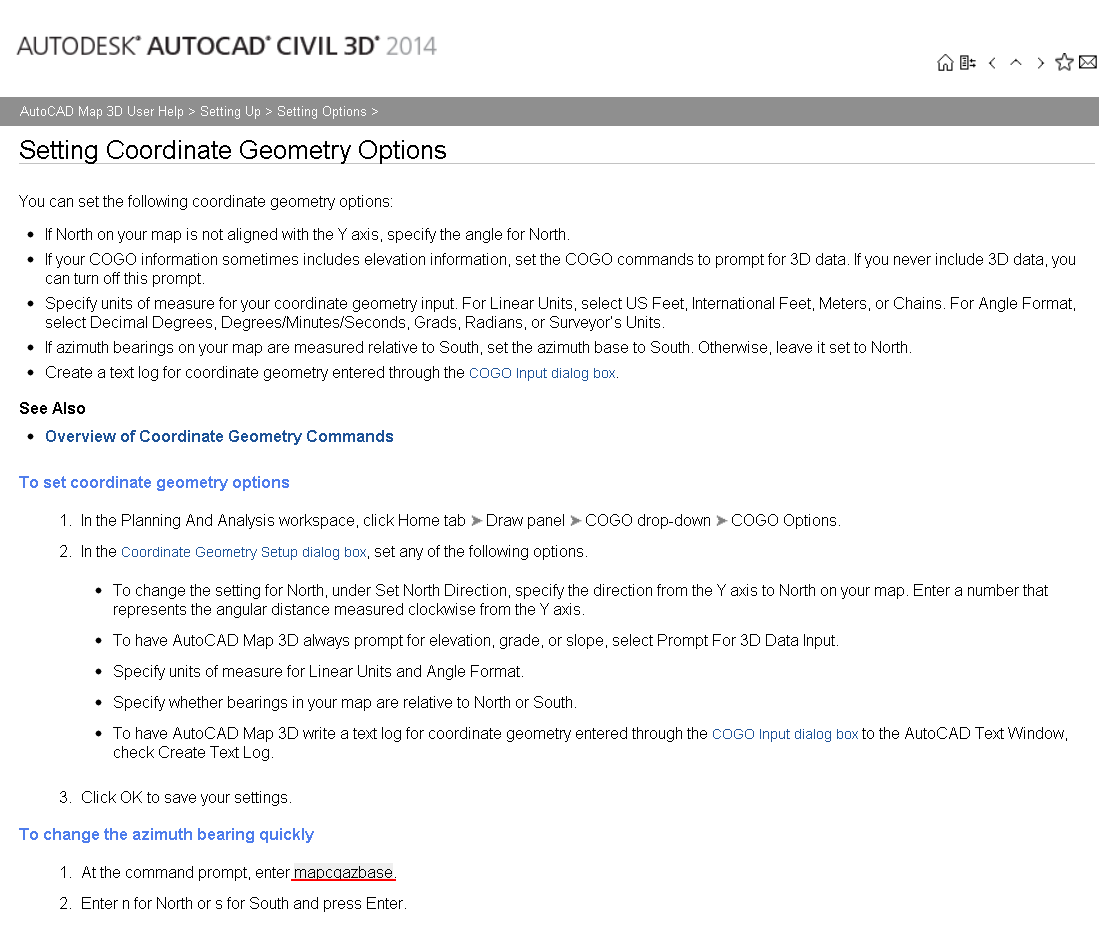
Task: Expand To set coordinate geometry options section
Action: (154, 482)
